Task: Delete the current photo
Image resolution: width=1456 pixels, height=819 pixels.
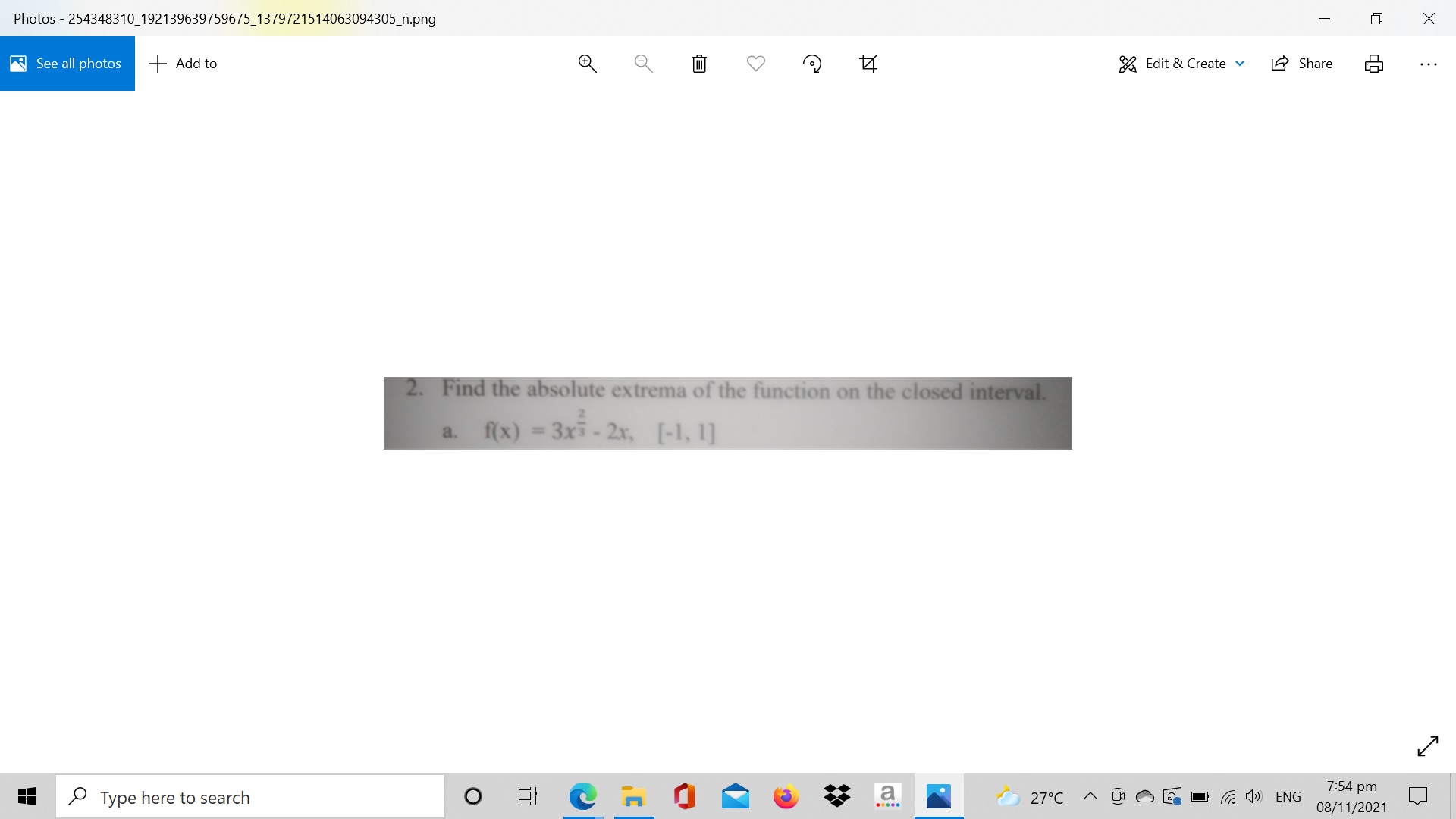Action: click(x=698, y=63)
